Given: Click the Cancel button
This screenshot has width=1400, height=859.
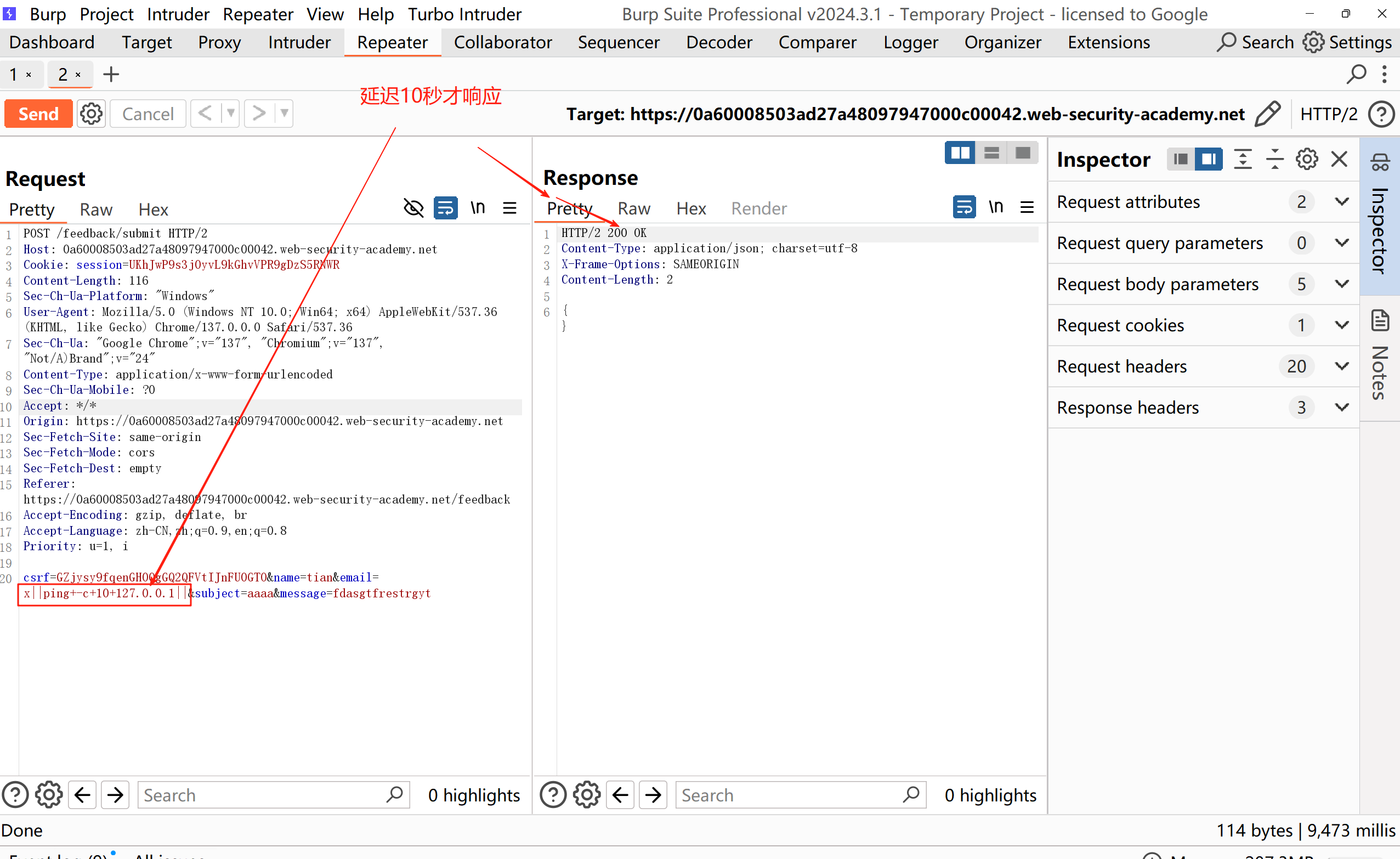Looking at the screenshot, I should pos(148,114).
